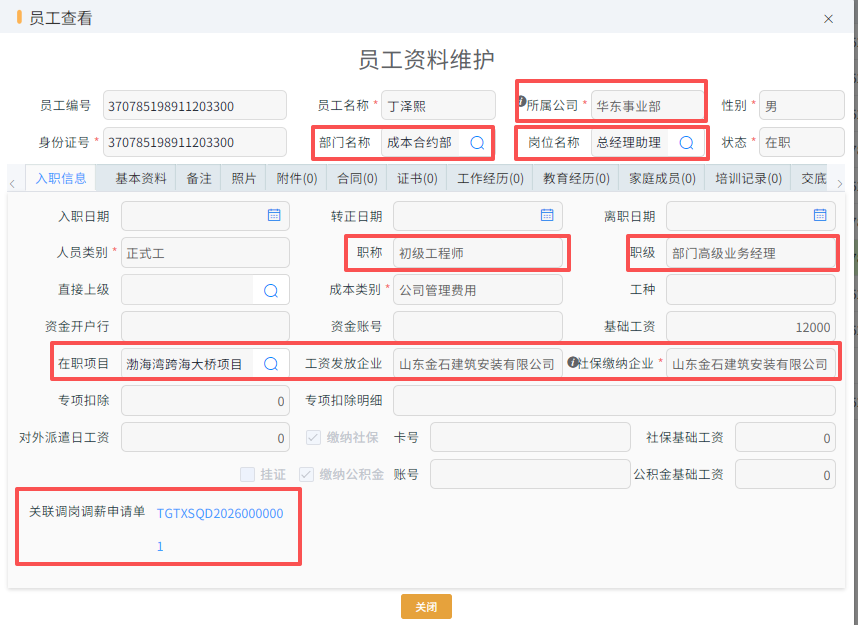Click the empty 工种 field

click(751, 290)
